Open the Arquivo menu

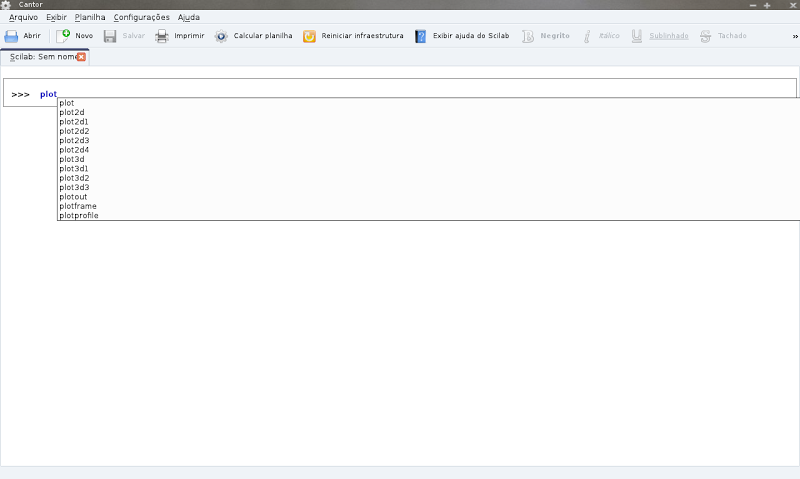(23, 17)
